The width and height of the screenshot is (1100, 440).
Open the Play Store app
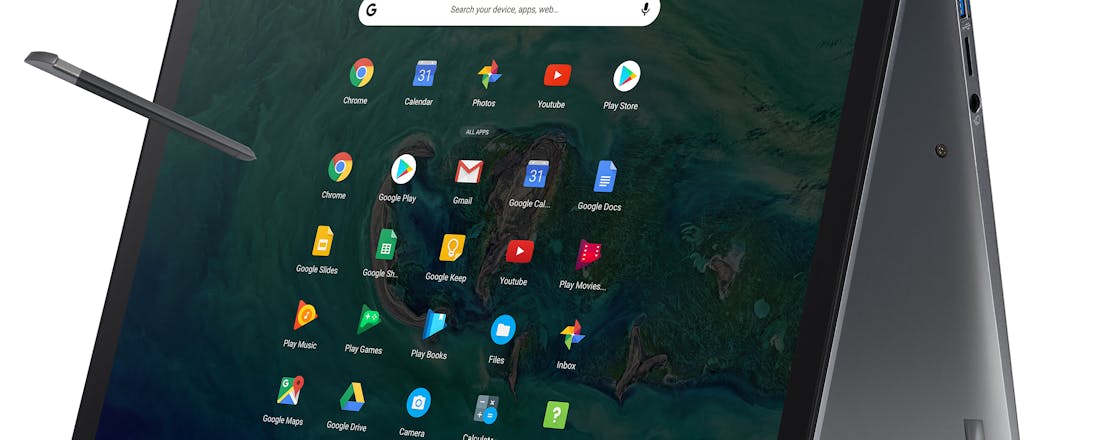pos(626,77)
